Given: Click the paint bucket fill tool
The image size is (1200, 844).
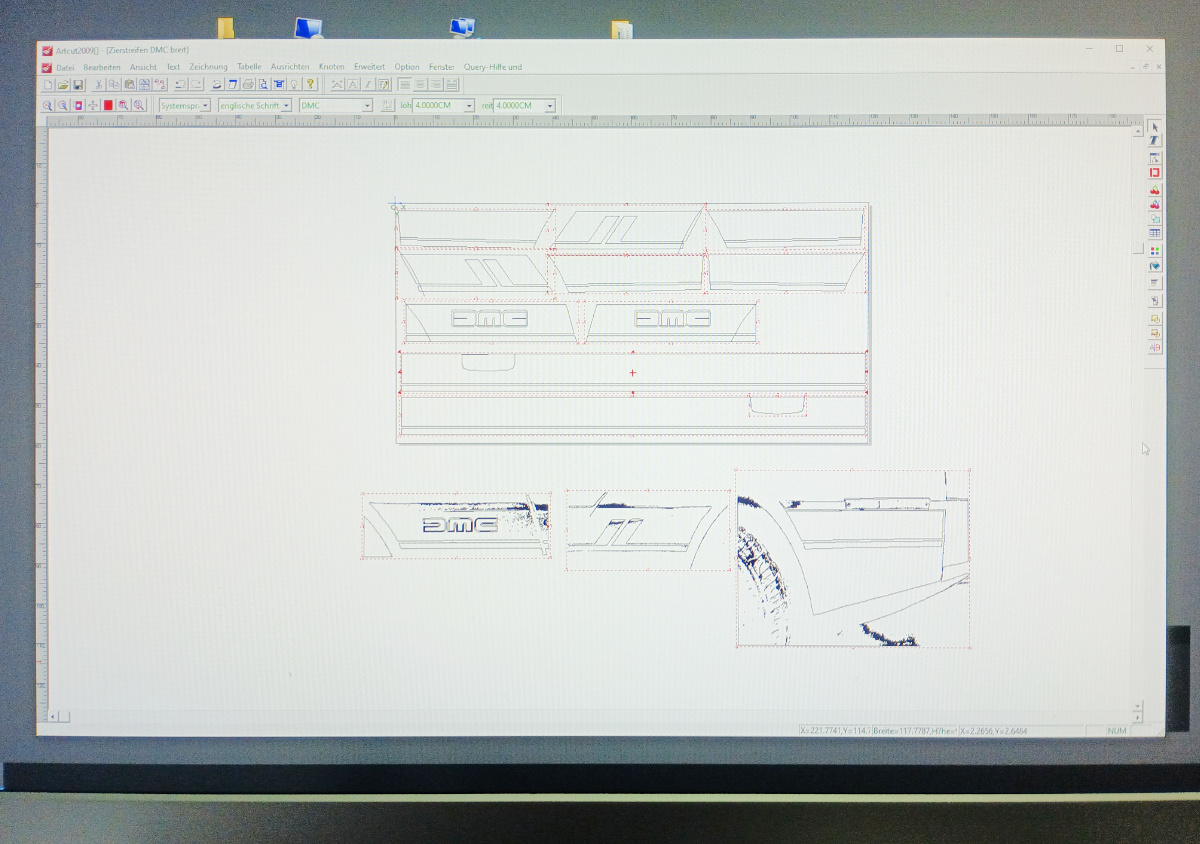Looking at the screenshot, I should point(1155,267).
